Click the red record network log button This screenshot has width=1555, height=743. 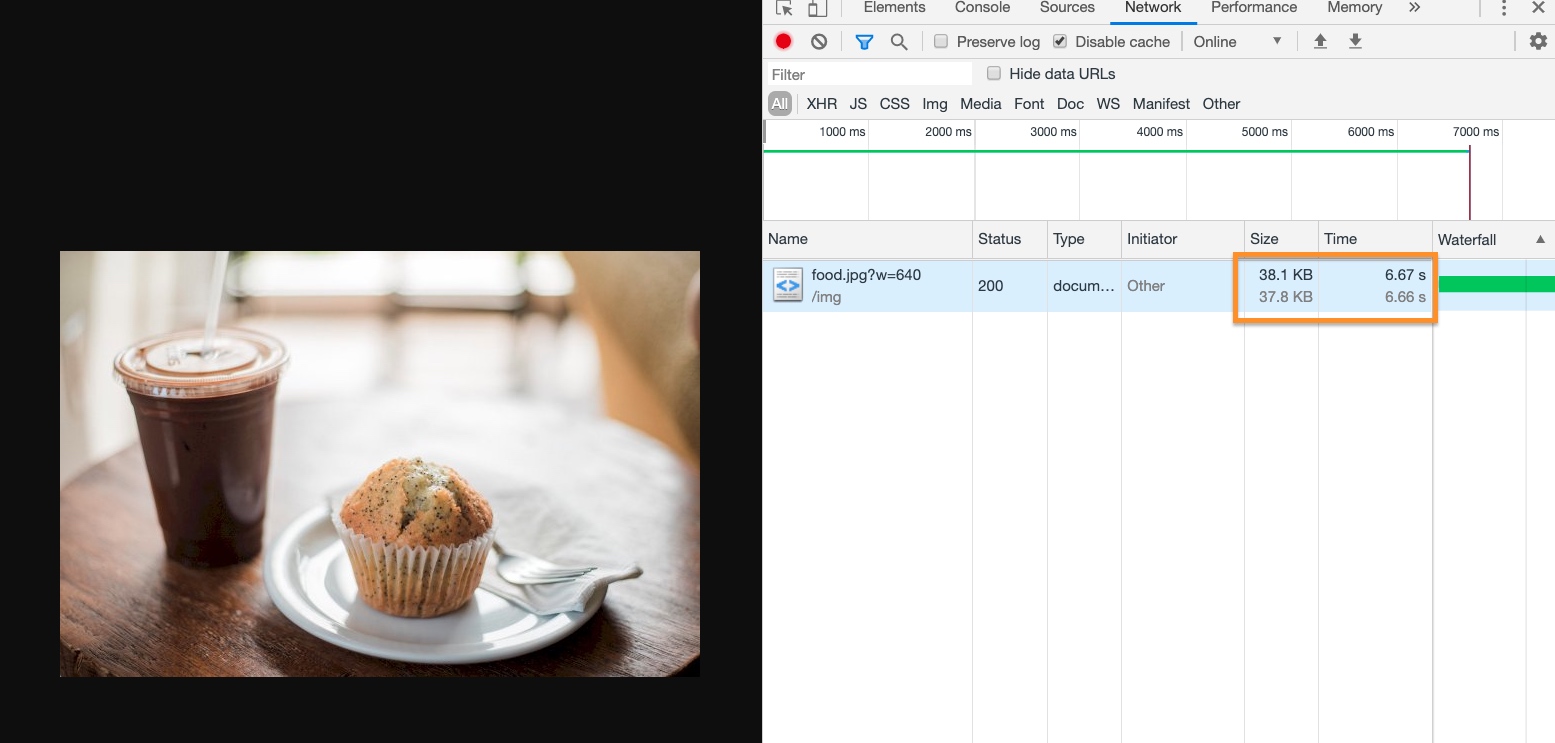click(x=784, y=41)
